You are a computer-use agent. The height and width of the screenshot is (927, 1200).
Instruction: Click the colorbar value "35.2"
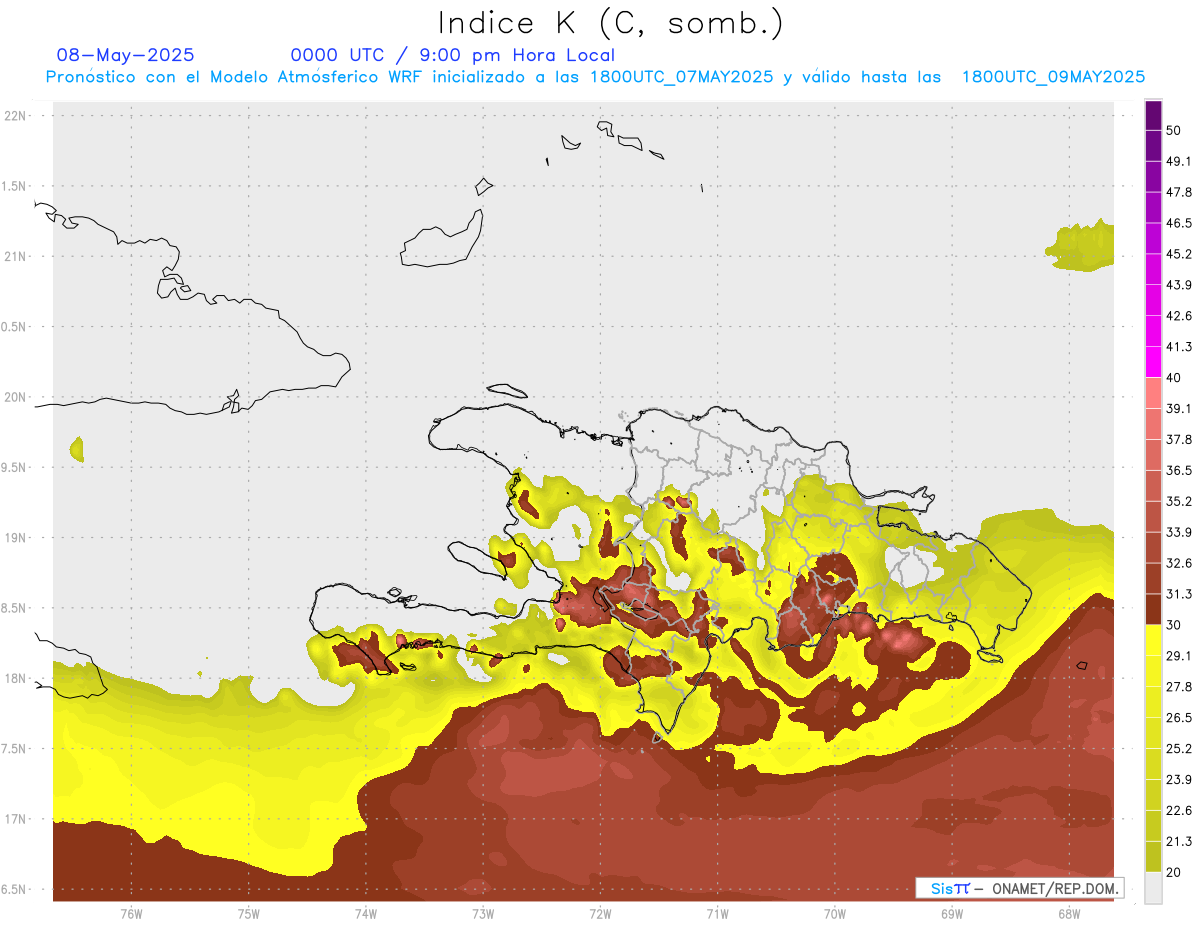tap(1179, 501)
